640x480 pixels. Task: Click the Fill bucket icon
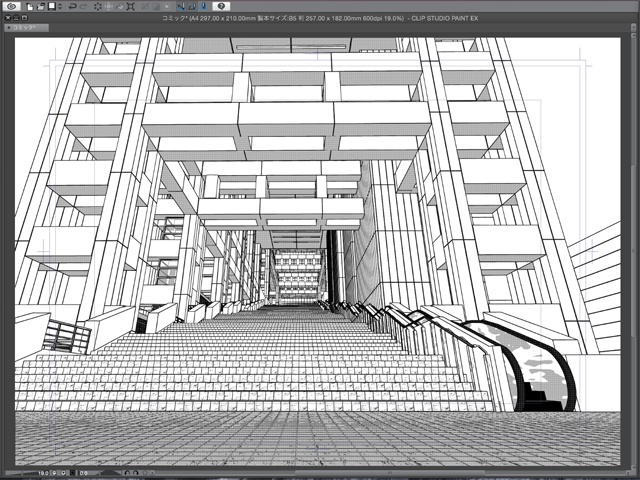tap(120, 7)
